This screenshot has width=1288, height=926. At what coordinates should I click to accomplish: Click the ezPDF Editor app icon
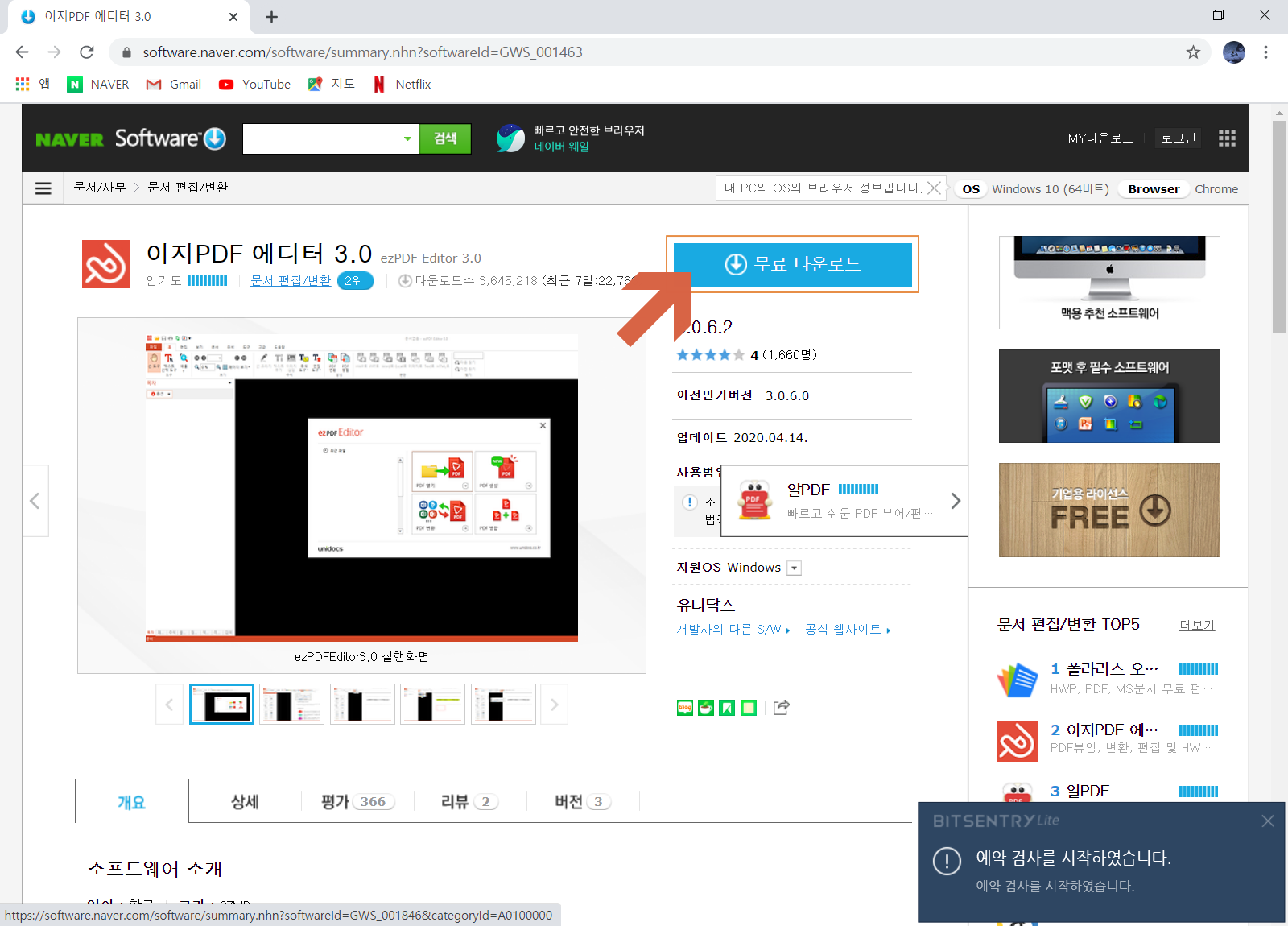tap(106, 264)
